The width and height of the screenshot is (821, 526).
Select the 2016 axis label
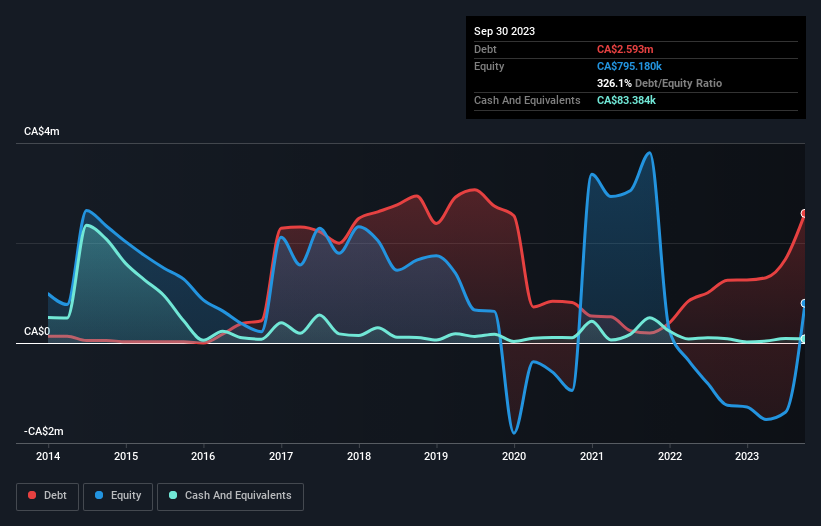pos(203,456)
